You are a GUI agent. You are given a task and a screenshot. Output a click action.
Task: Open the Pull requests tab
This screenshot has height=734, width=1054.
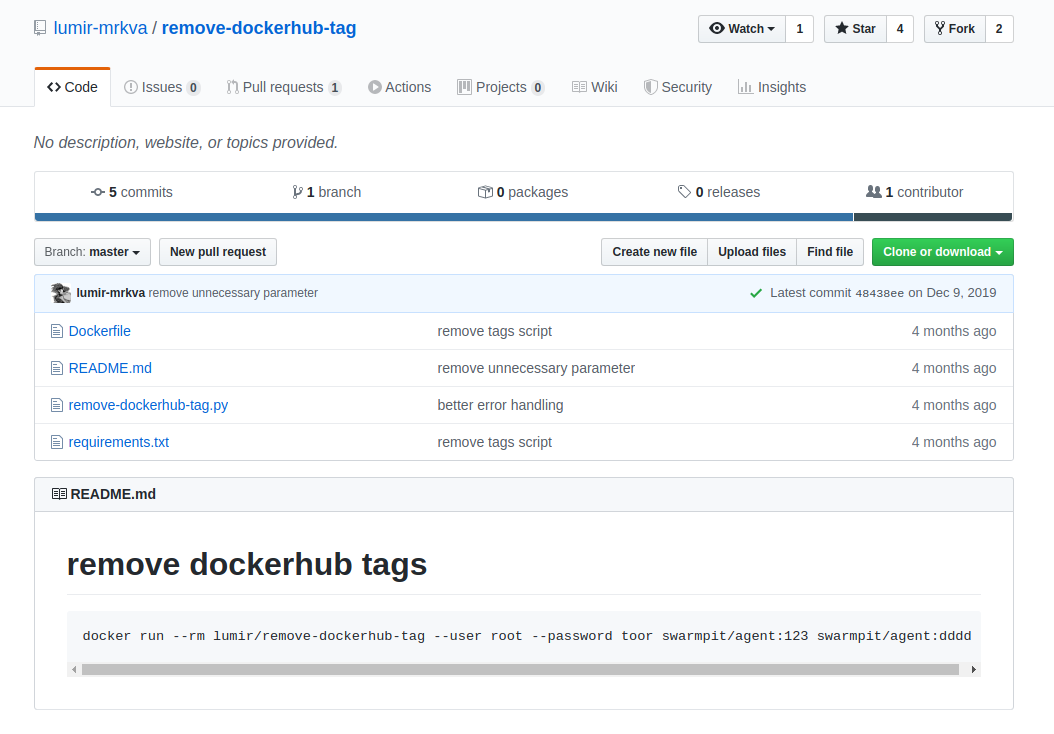[x=284, y=87]
